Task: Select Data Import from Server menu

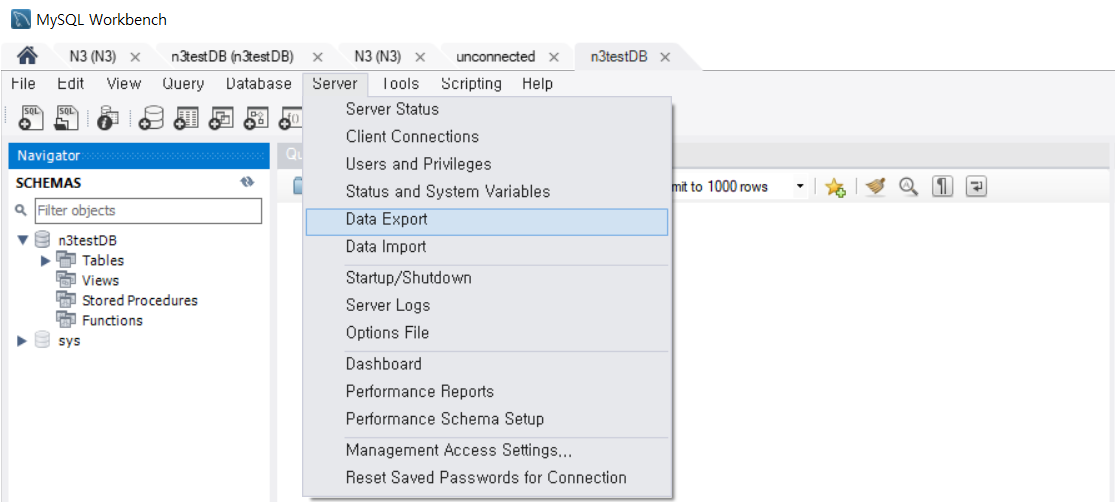Action: pos(487,247)
